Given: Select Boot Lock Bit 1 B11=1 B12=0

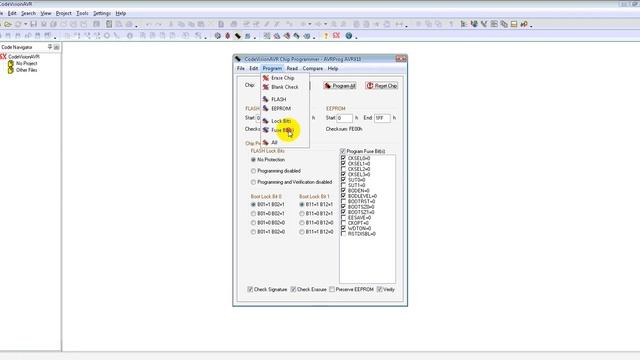Looking at the screenshot, I should click(302, 232).
